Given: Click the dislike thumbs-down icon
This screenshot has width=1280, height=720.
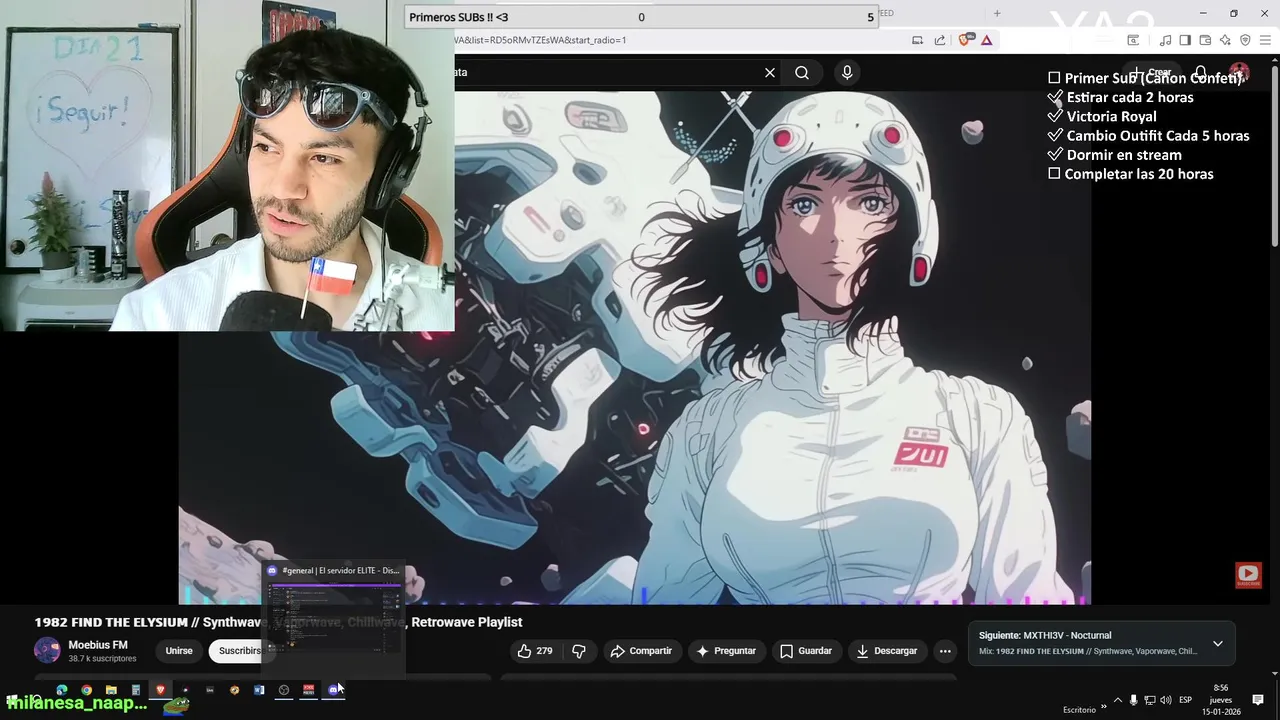Looking at the screenshot, I should click(x=579, y=651).
